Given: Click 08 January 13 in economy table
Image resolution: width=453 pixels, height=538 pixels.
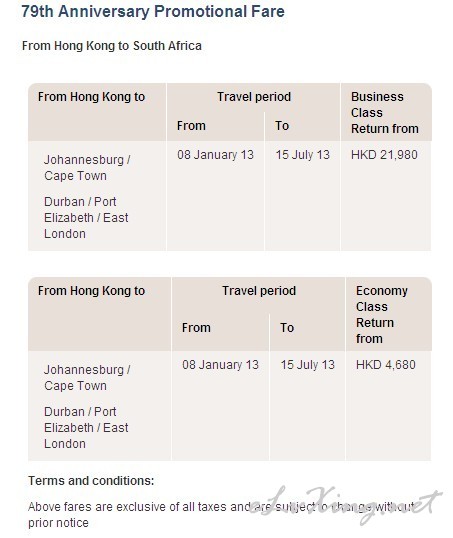Looking at the screenshot, I should click(220, 365).
